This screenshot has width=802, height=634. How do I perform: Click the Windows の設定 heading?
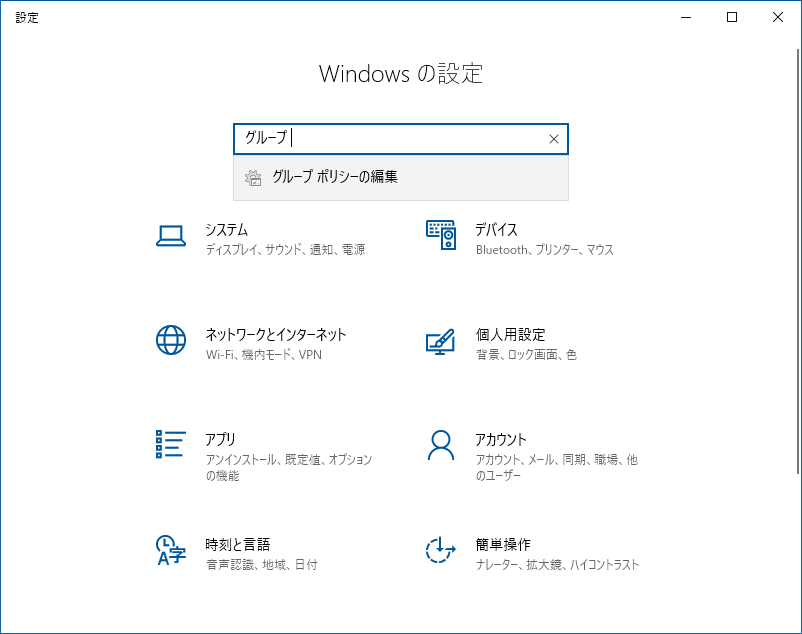[400, 74]
